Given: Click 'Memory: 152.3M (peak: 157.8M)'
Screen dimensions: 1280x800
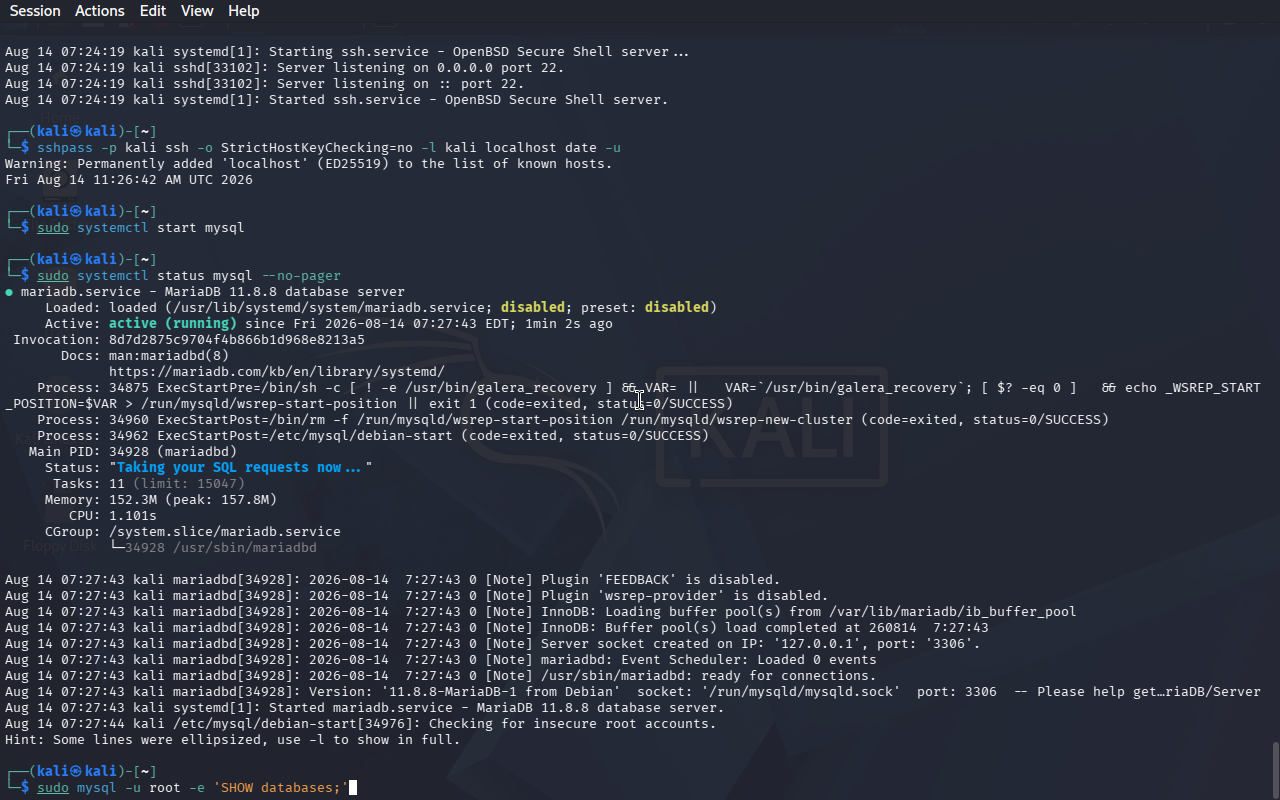Looking at the screenshot, I should point(161,500).
